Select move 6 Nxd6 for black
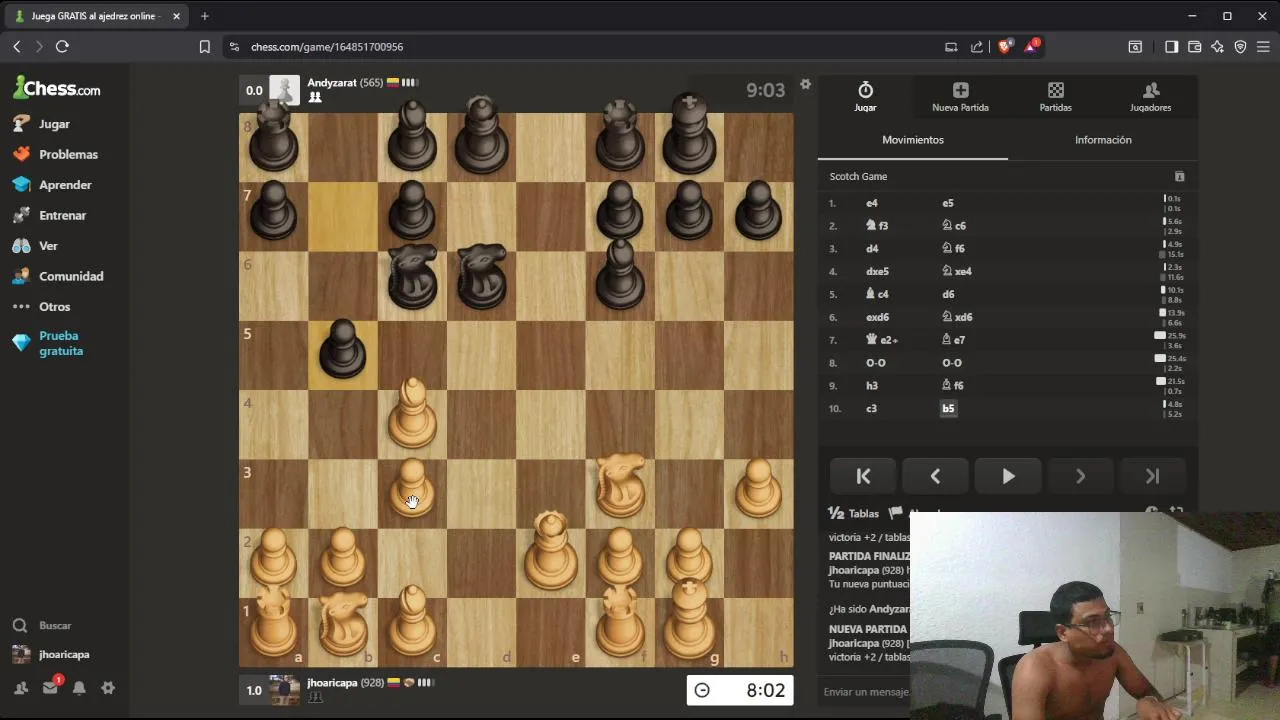Viewport: 1280px width, 720px height. point(957,317)
